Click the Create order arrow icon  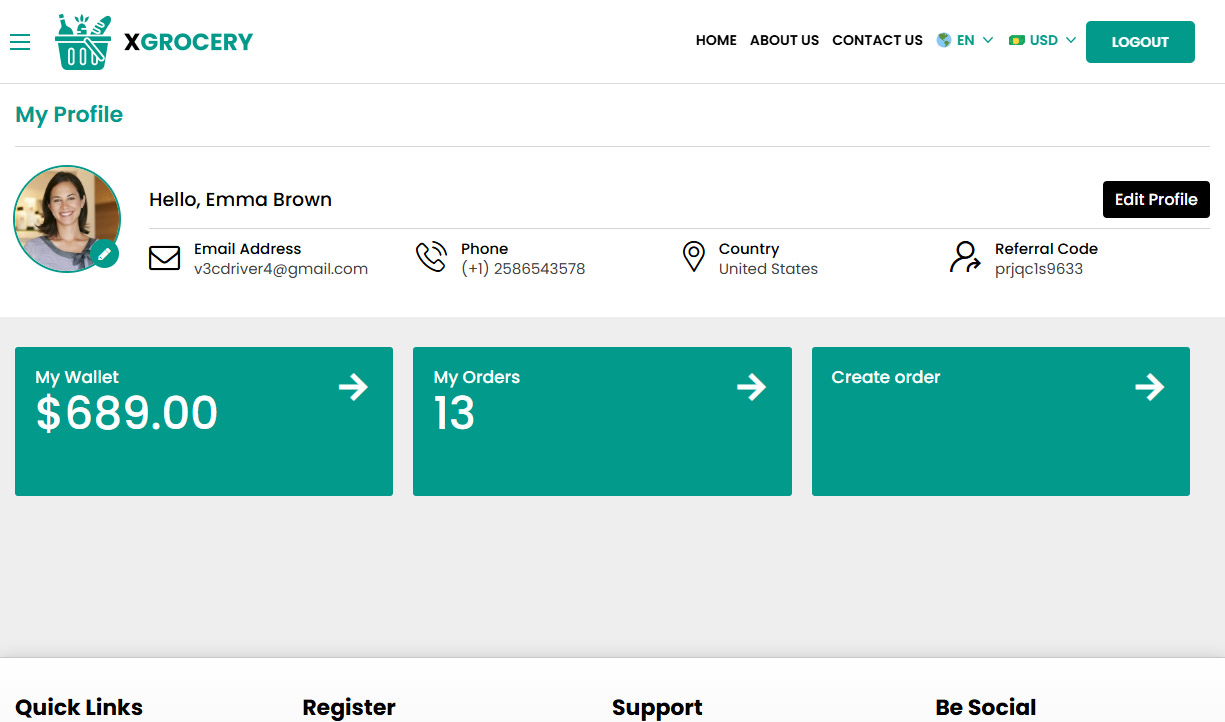pyautogui.click(x=1150, y=387)
